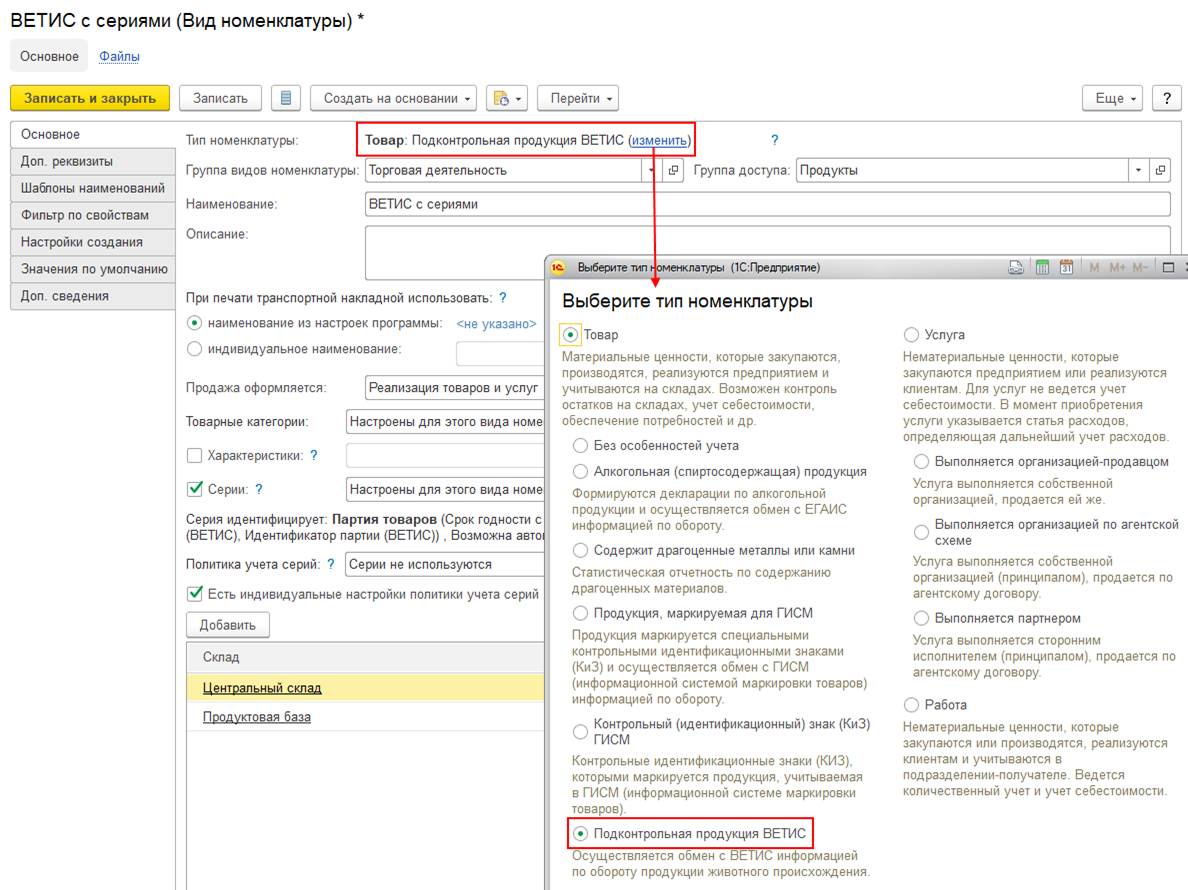Screen dimensions: 1188x890
Task: Expand Группа доступа dropdown arrow
Action: coord(1138,170)
